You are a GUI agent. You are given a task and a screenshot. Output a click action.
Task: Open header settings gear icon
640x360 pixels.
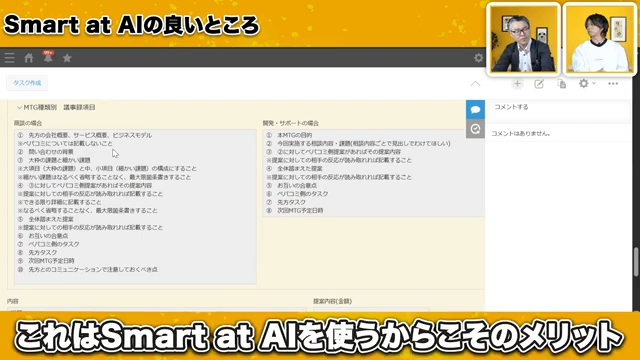[x=478, y=58]
